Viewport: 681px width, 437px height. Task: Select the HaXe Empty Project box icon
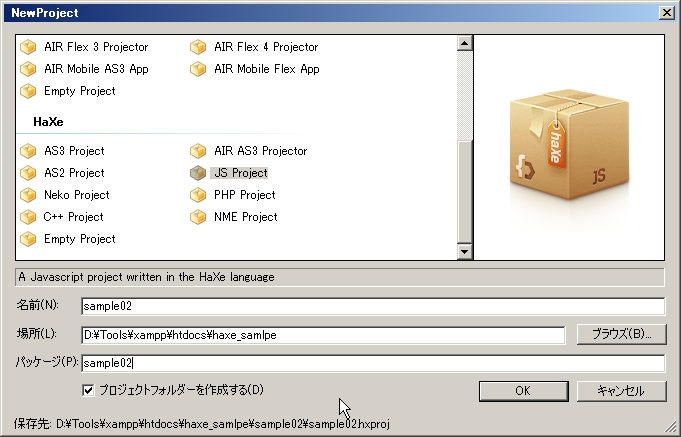click(x=28, y=239)
